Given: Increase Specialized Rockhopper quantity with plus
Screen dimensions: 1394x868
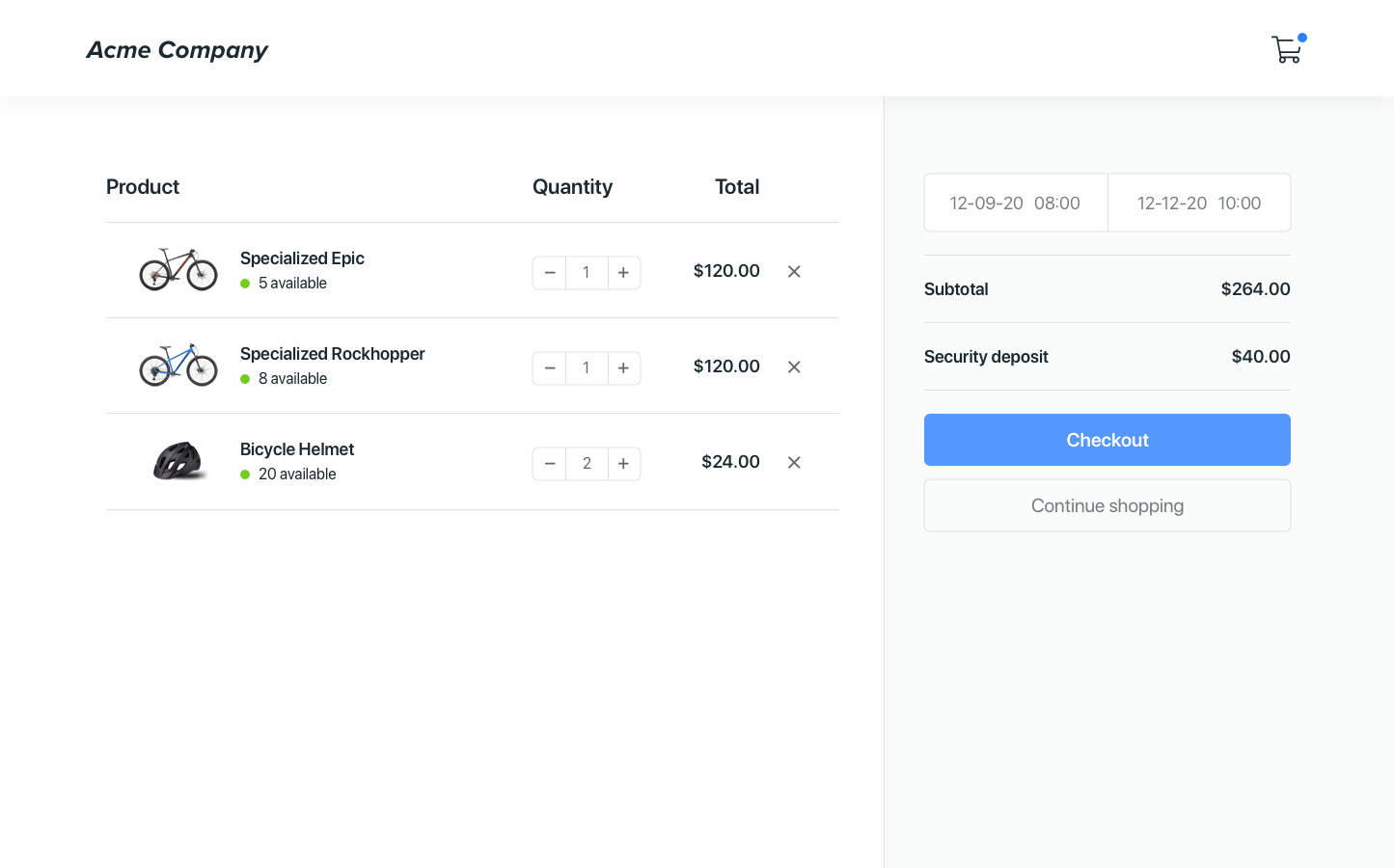Looking at the screenshot, I should (x=624, y=368).
